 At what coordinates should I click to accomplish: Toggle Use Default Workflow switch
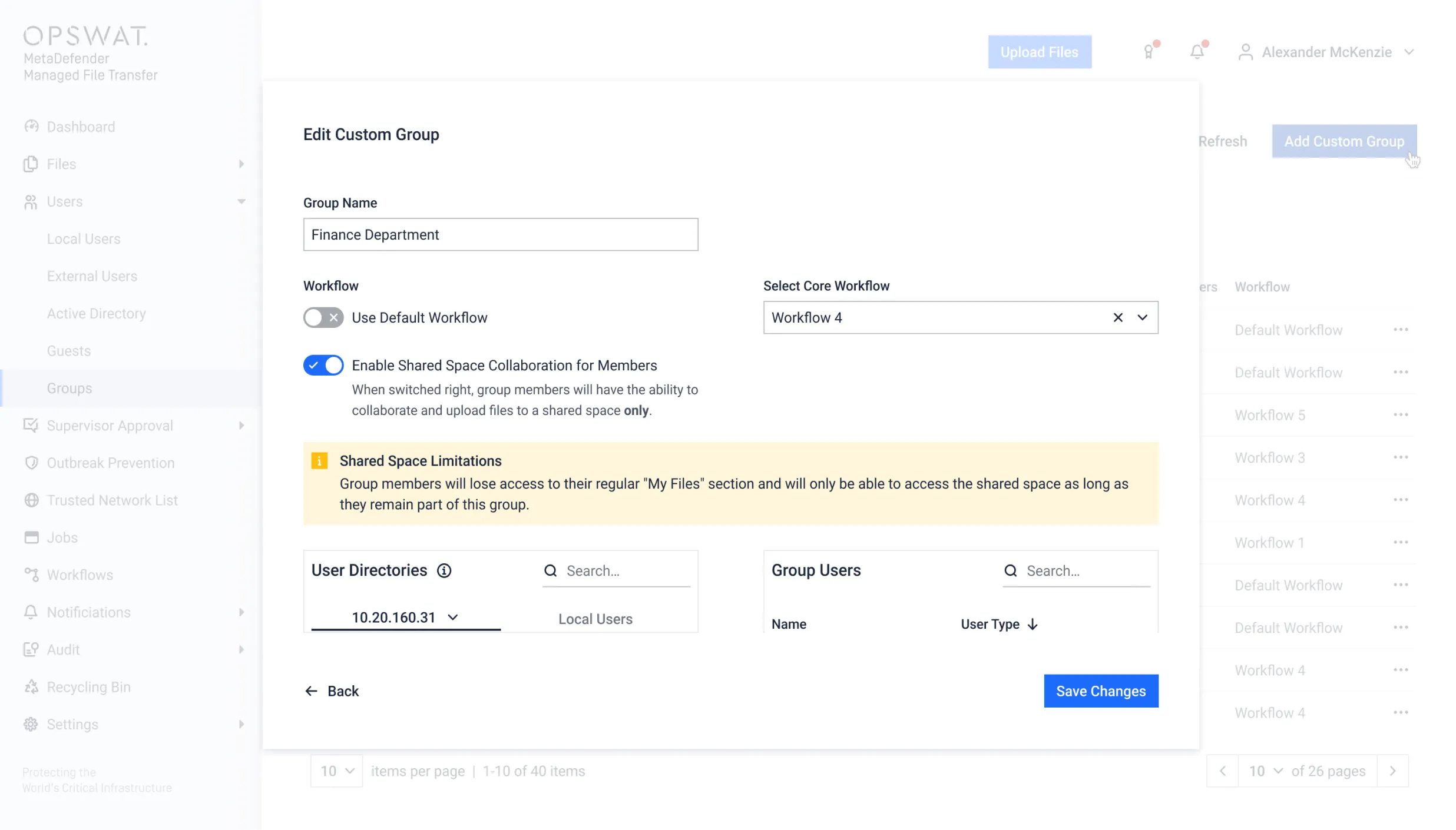point(323,317)
